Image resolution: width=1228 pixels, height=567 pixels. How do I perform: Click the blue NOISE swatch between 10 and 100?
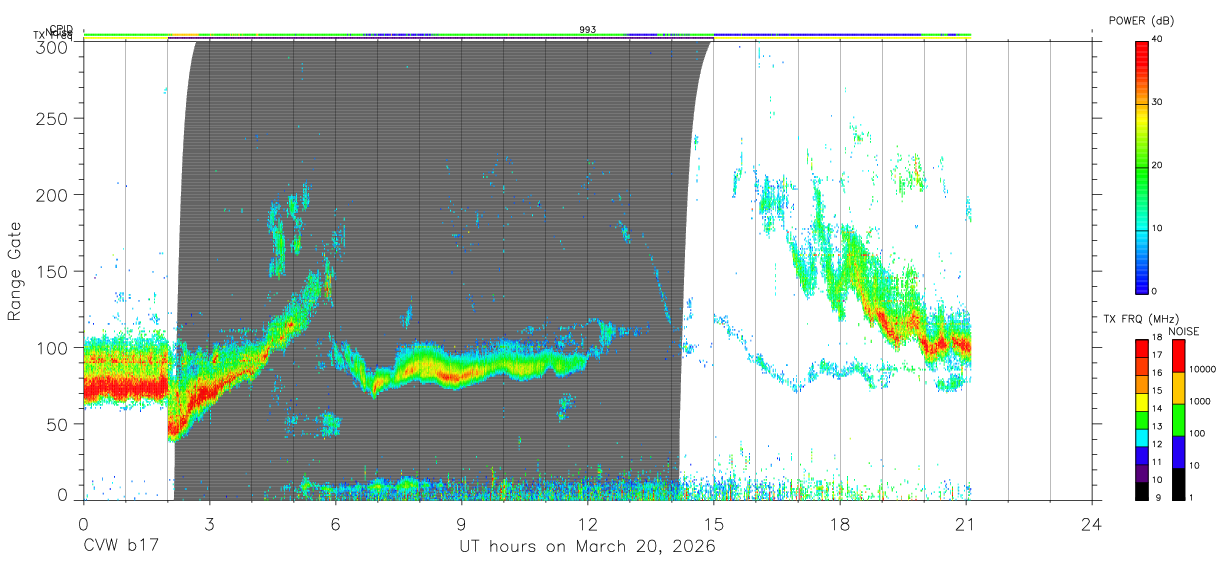1178,452
